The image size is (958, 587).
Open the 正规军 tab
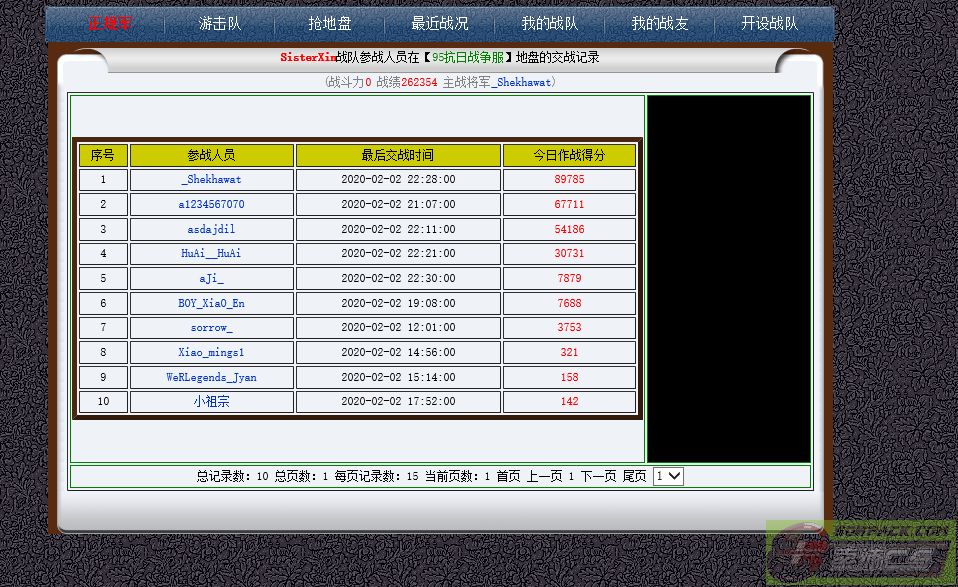[109, 23]
